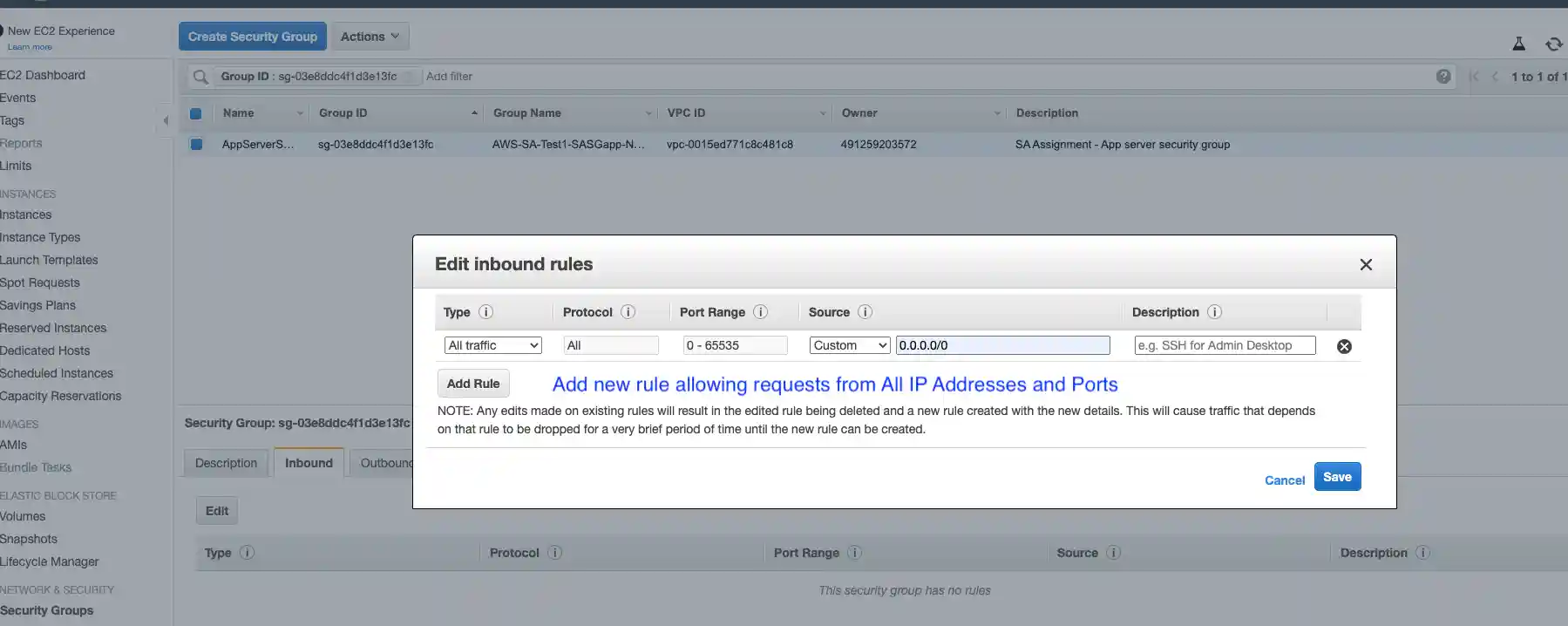1568x626 pixels.
Task: Open Capacity Reservations in sidebar
Action: (x=60, y=396)
